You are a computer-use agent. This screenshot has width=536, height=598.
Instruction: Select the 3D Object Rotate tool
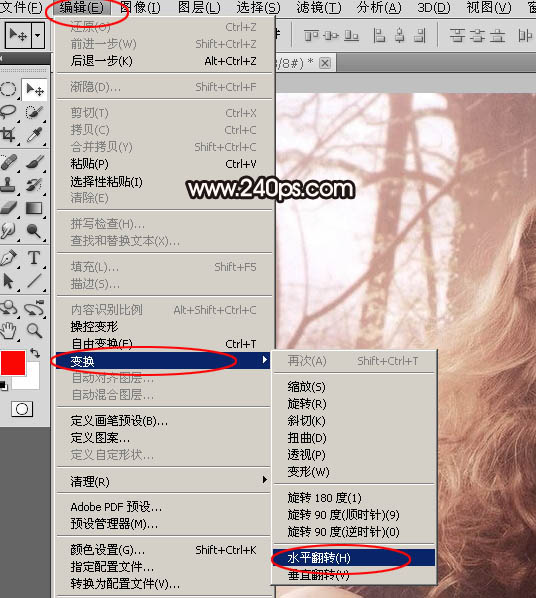(8, 308)
